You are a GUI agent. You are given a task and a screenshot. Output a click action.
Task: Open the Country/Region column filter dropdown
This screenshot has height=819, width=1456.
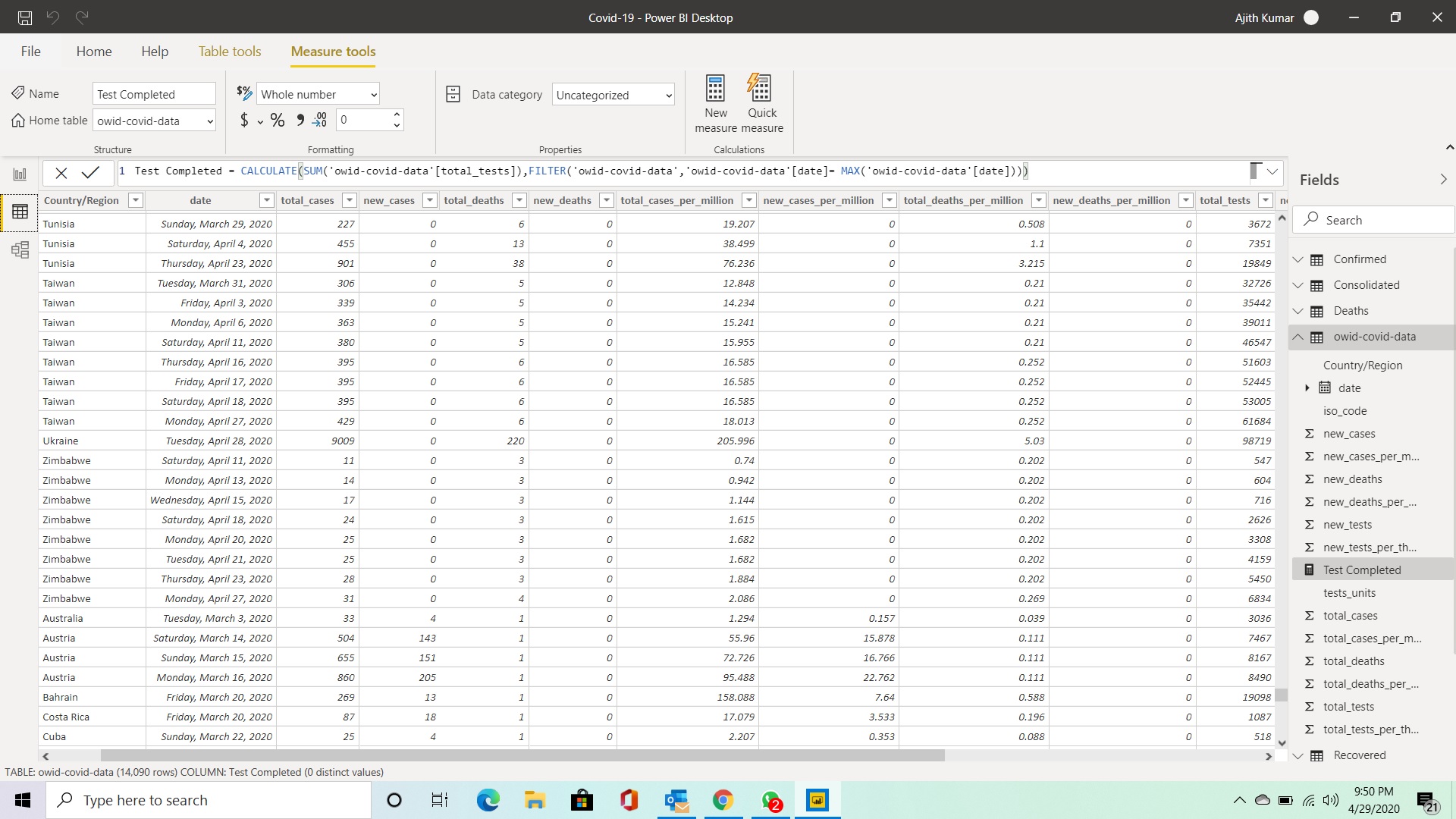pyautogui.click(x=136, y=200)
